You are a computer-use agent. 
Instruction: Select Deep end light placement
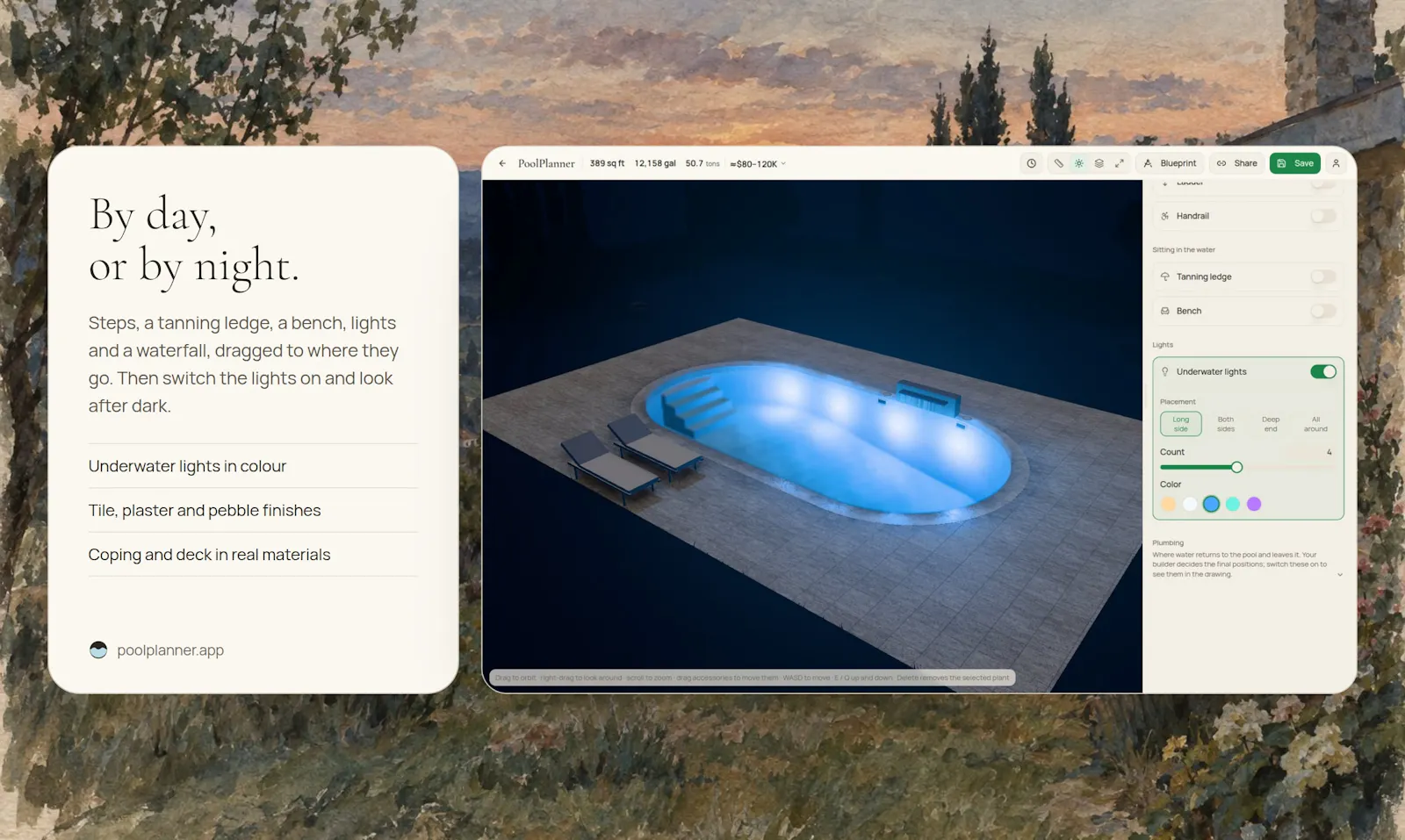(x=1271, y=424)
